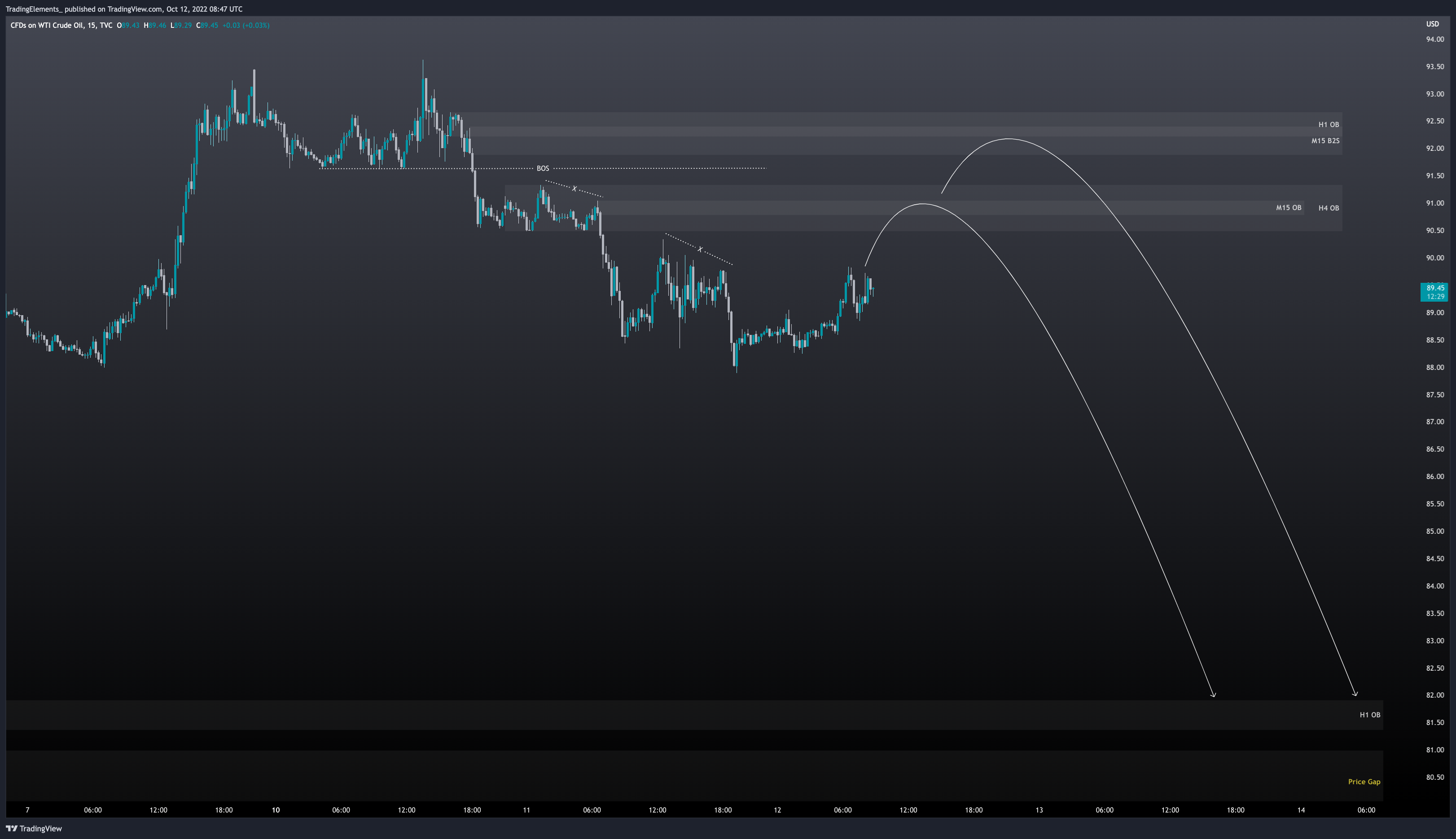Click the 81.00 price axis label
1456x839 pixels.
coord(1435,750)
